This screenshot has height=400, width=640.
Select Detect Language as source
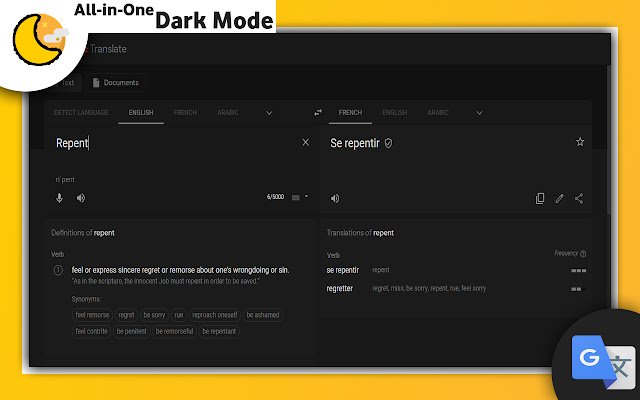click(81, 113)
